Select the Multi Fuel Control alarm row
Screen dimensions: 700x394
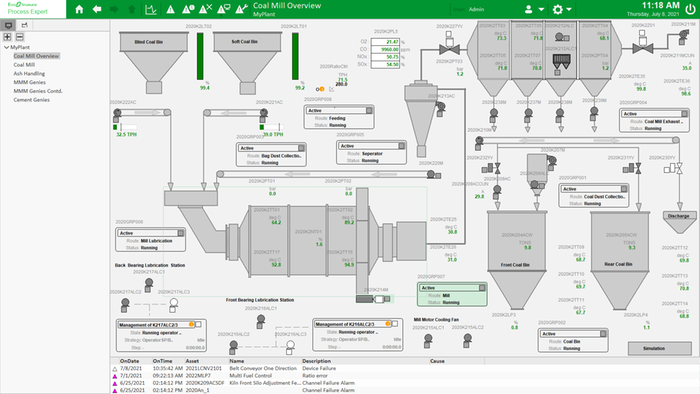tap(404, 376)
